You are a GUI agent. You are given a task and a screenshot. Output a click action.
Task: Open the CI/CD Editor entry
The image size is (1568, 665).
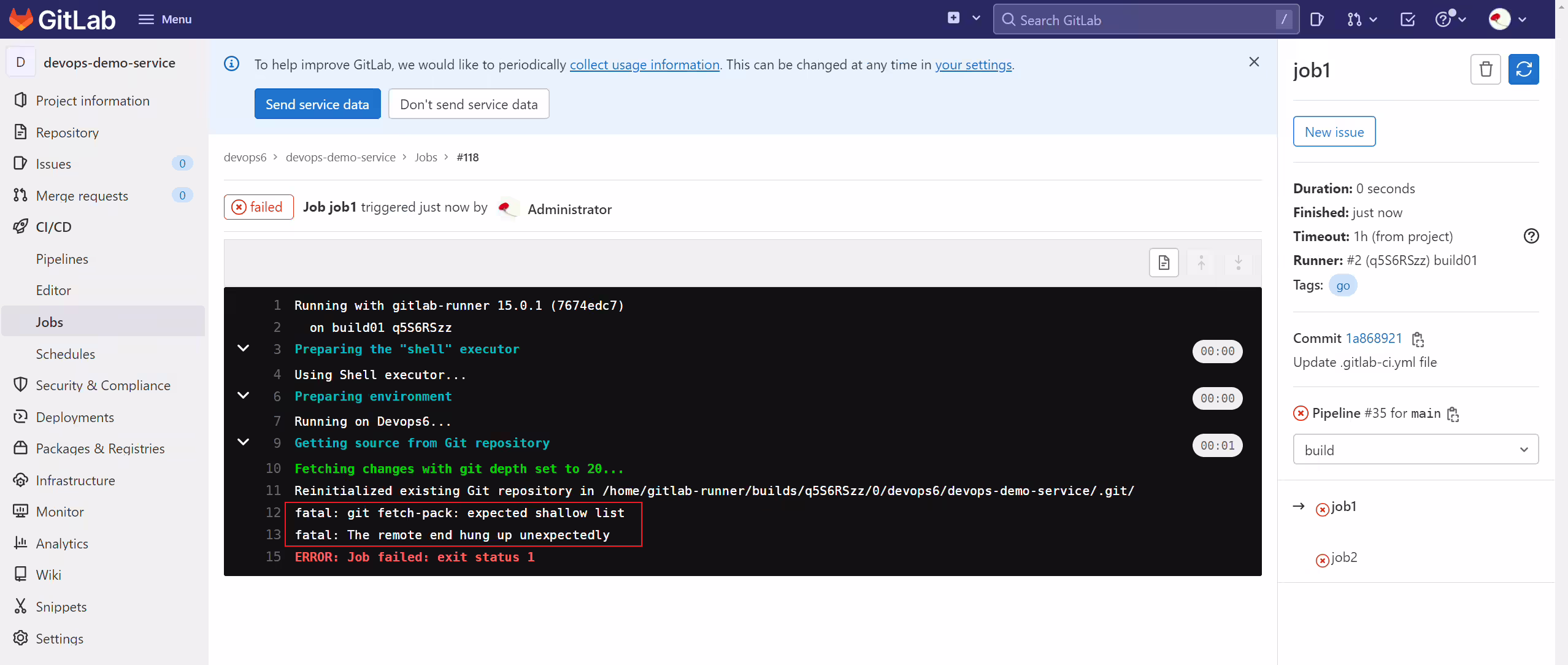[x=53, y=290]
